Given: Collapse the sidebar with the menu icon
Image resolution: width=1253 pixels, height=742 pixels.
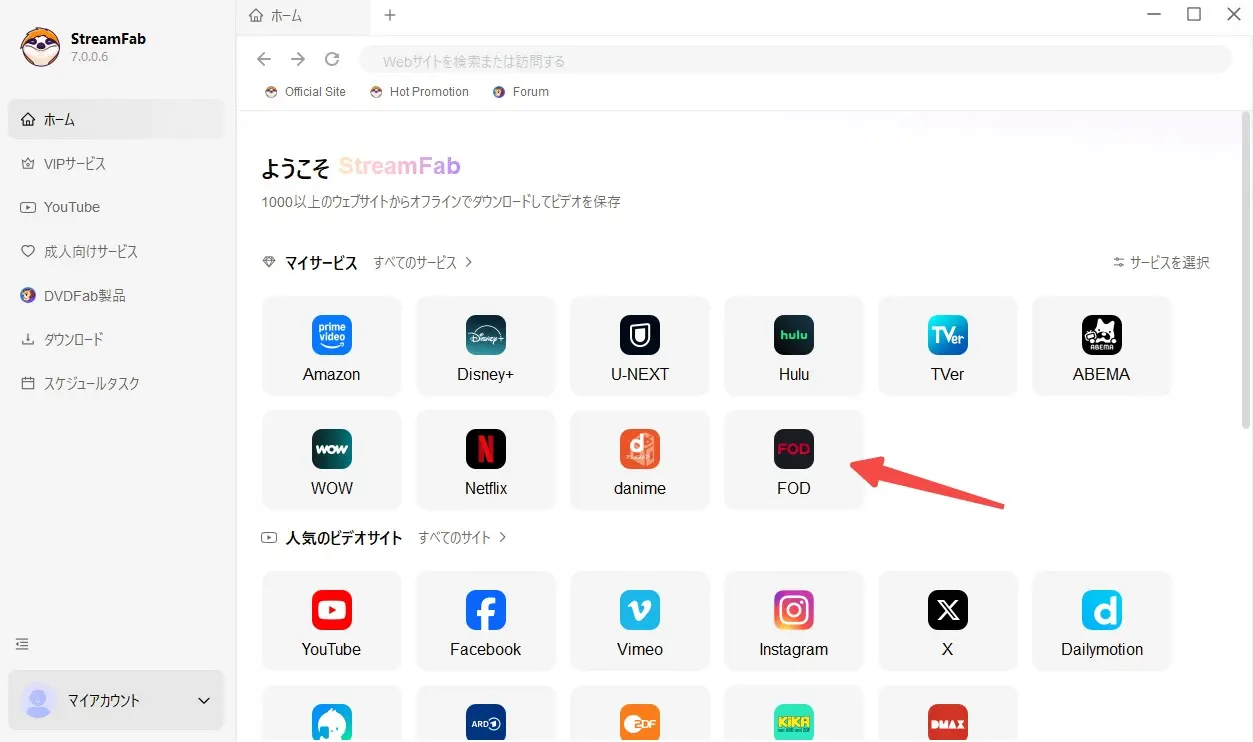Looking at the screenshot, I should pyautogui.click(x=22, y=644).
